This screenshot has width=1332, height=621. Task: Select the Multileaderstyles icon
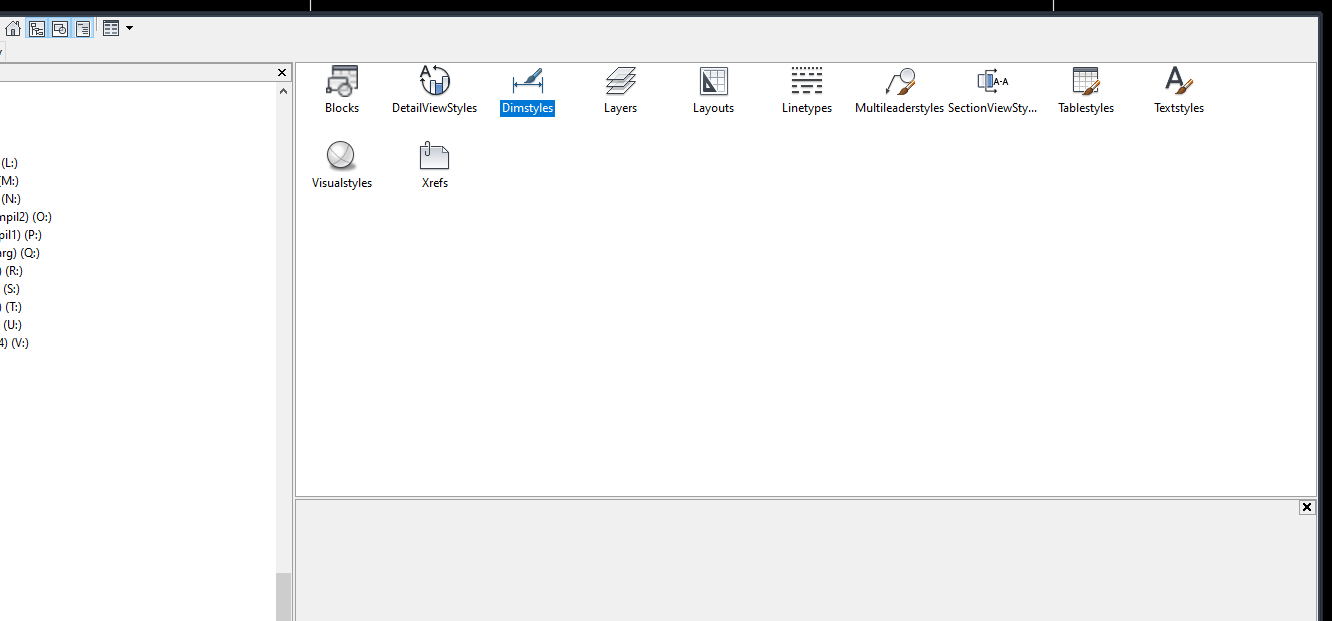click(897, 90)
